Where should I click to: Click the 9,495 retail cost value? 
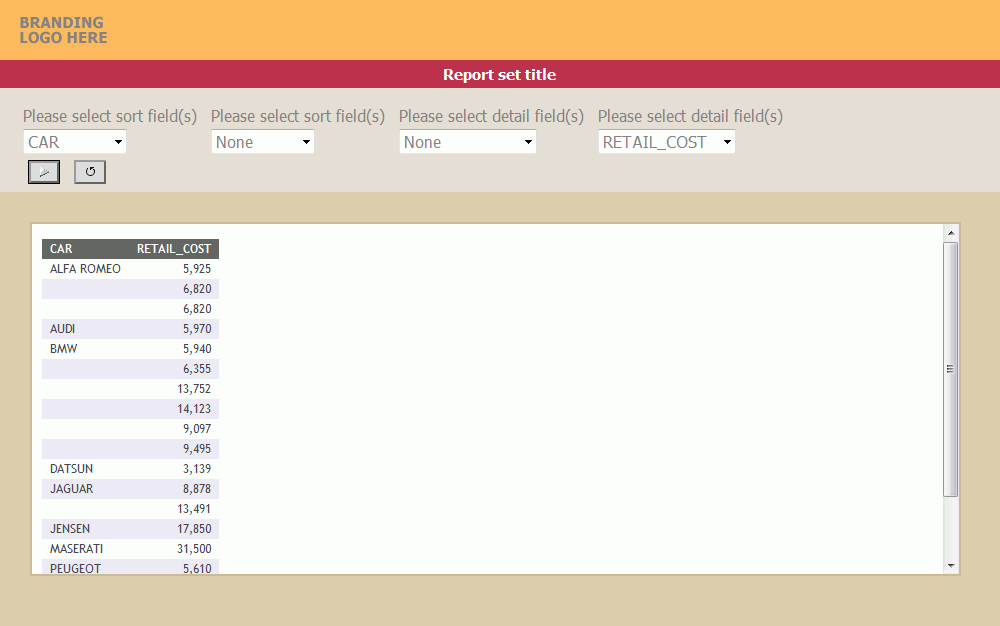pos(197,449)
